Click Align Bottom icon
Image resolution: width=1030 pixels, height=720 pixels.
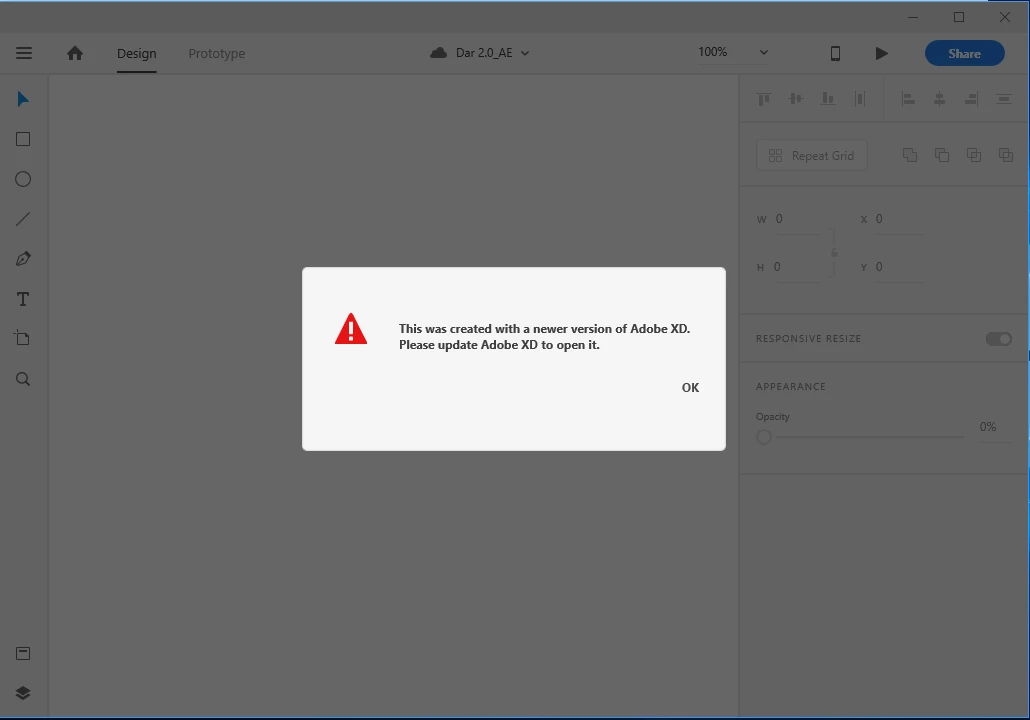pos(828,99)
